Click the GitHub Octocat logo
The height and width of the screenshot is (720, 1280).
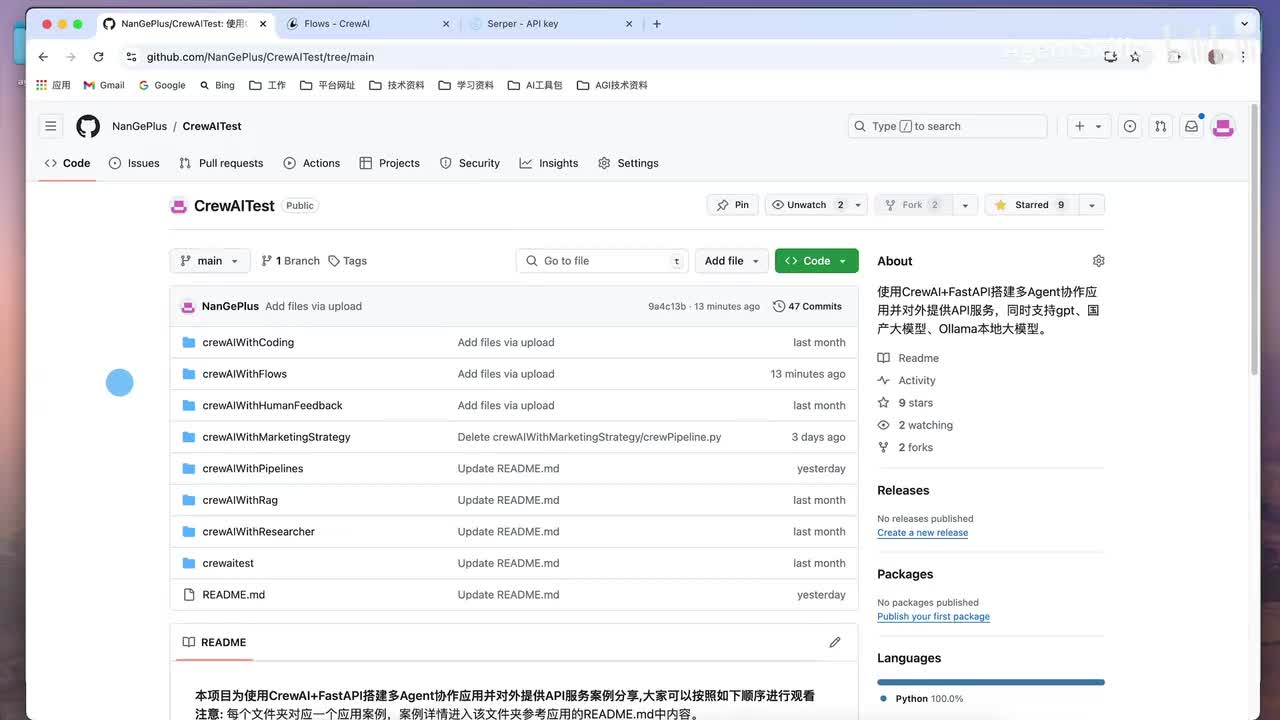[x=88, y=126]
